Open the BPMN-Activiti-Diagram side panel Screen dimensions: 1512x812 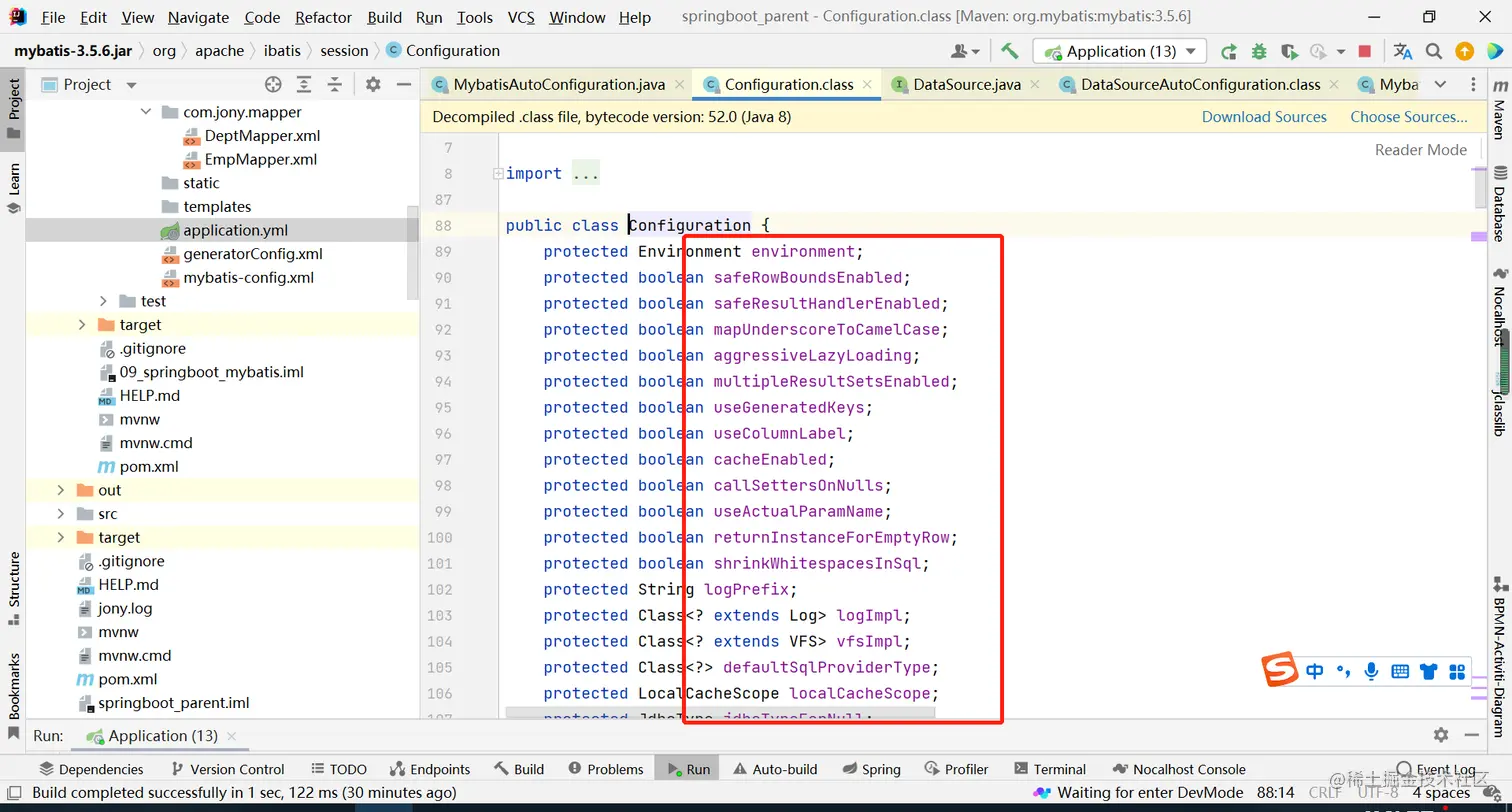click(1499, 658)
